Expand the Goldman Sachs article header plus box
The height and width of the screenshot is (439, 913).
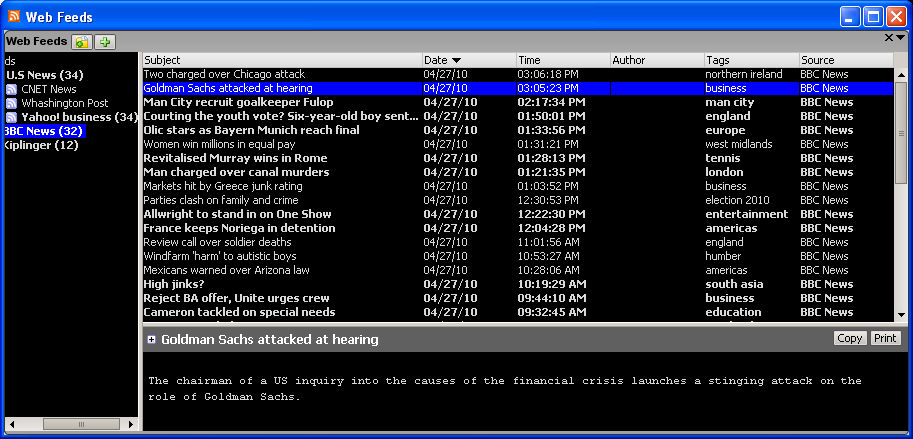click(151, 339)
